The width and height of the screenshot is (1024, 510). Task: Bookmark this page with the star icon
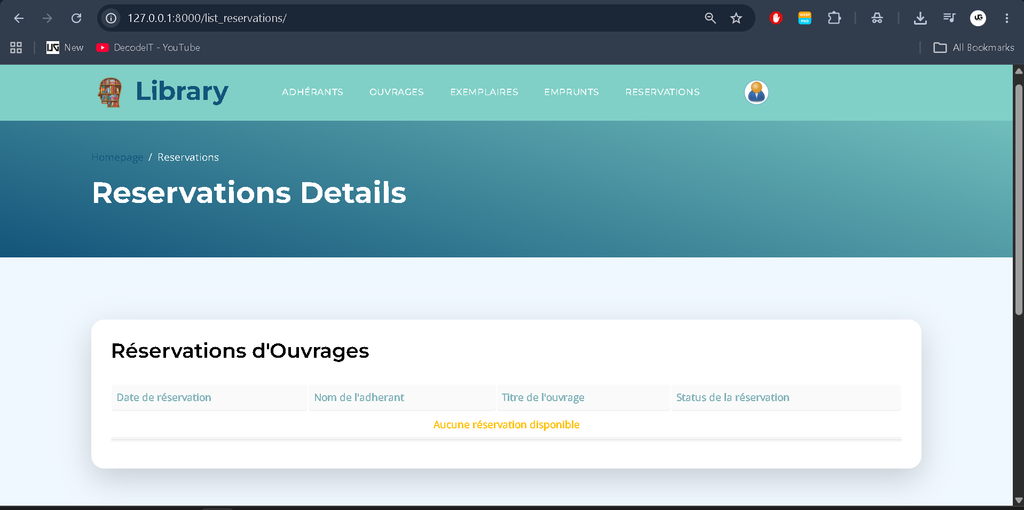click(736, 18)
